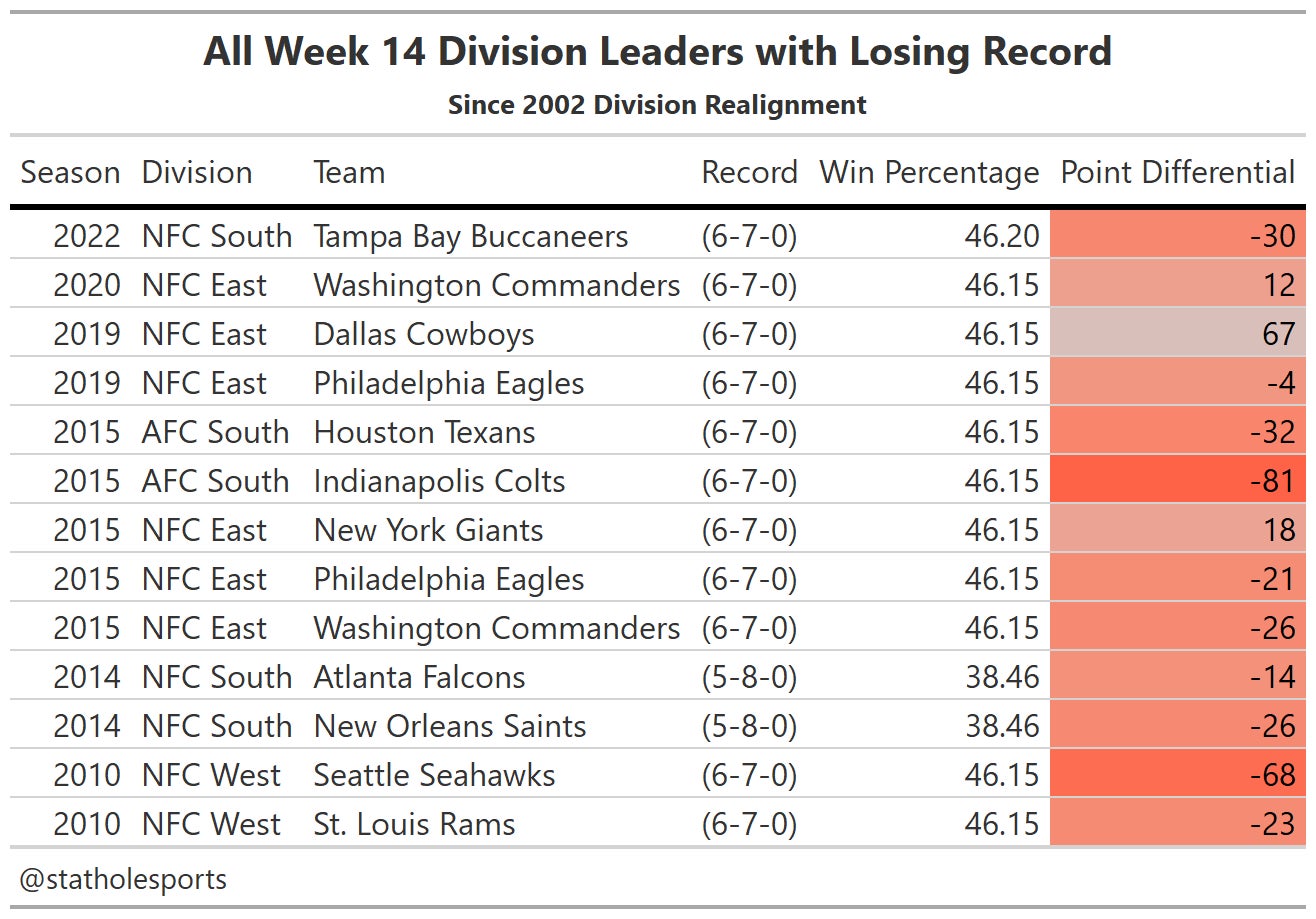Select the St. Louis Rams team cell
This screenshot has width=1316, height=919.
click(414, 824)
